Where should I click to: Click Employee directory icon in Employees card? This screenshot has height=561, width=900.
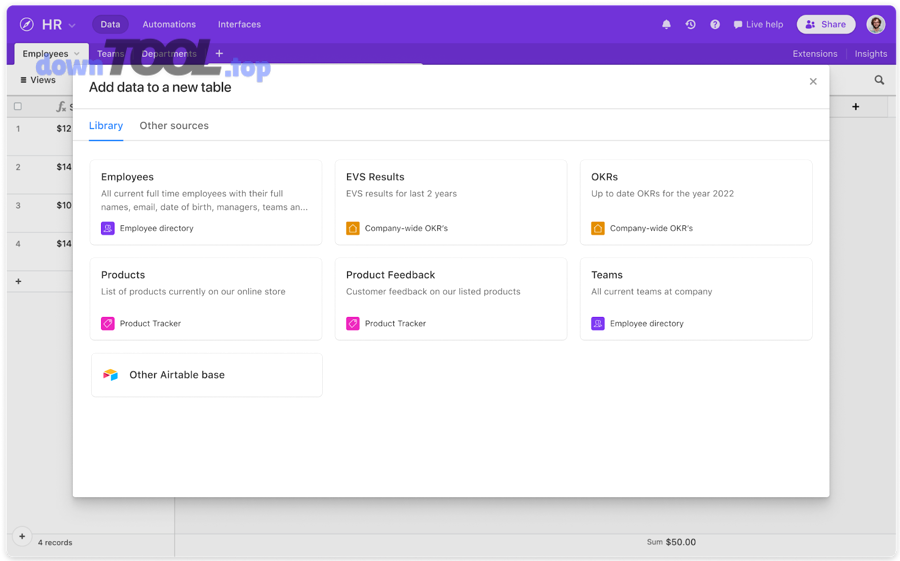pyautogui.click(x=107, y=228)
